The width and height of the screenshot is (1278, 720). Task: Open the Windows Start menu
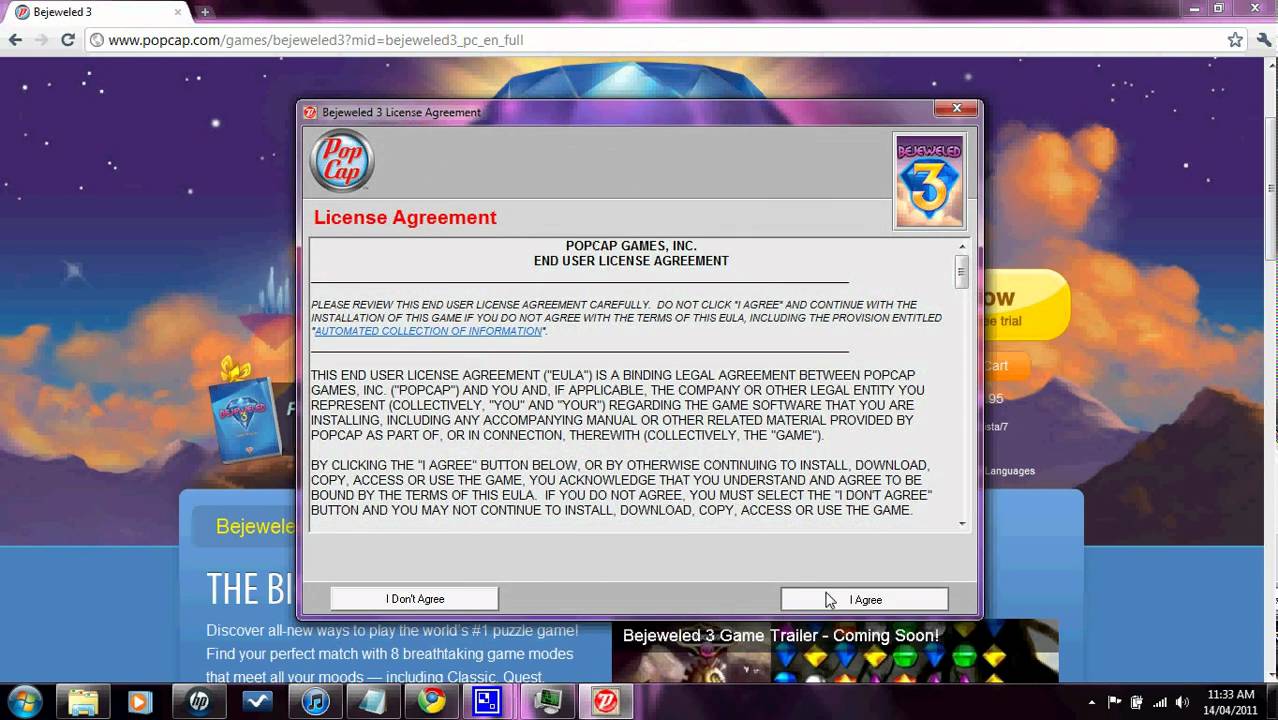(25, 701)
